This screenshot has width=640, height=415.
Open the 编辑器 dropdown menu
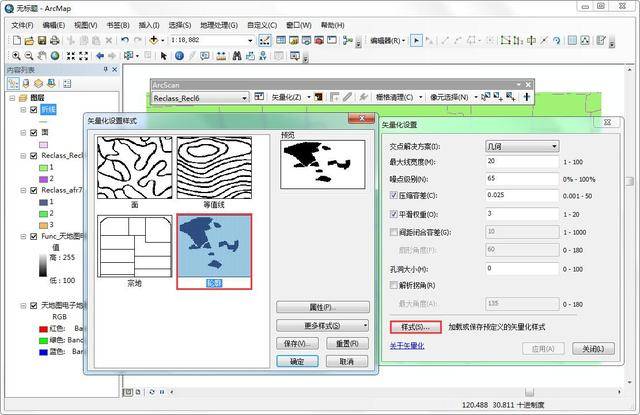click(x=387, y=40)
